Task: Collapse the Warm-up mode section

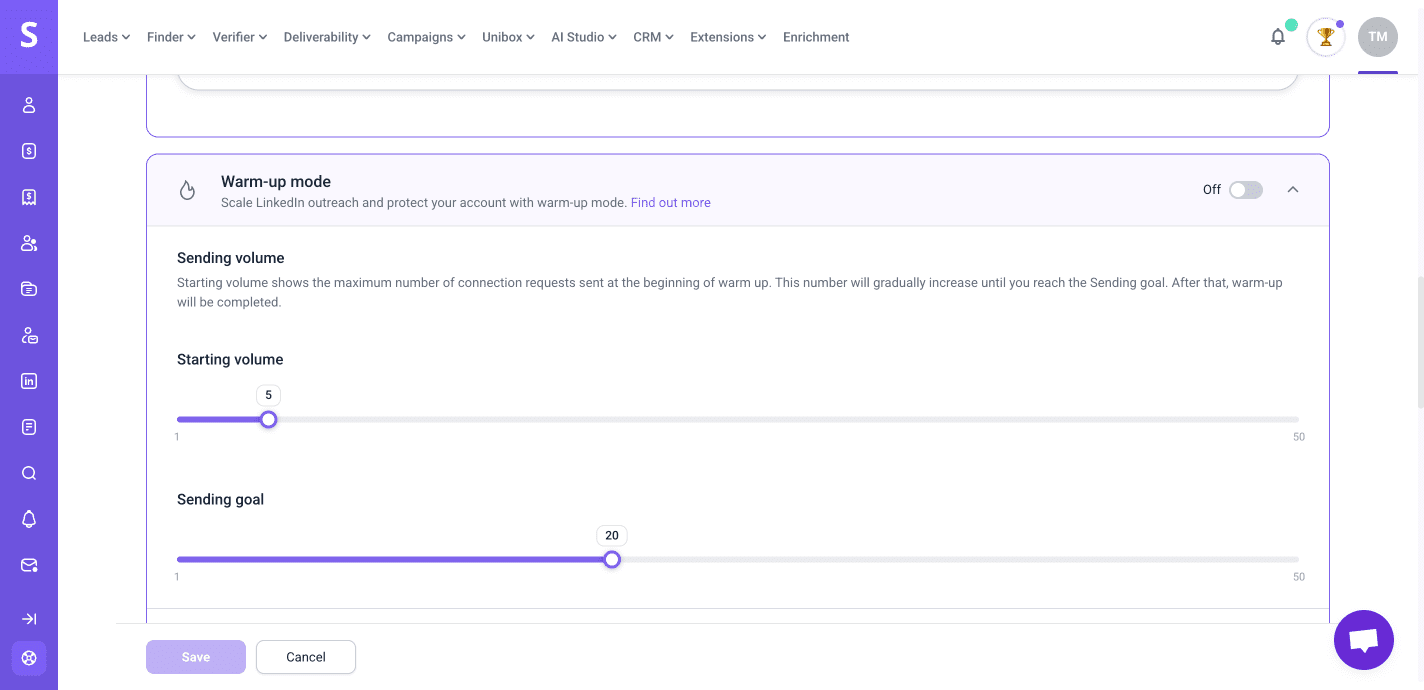Action: click(x=1293, y=190)
